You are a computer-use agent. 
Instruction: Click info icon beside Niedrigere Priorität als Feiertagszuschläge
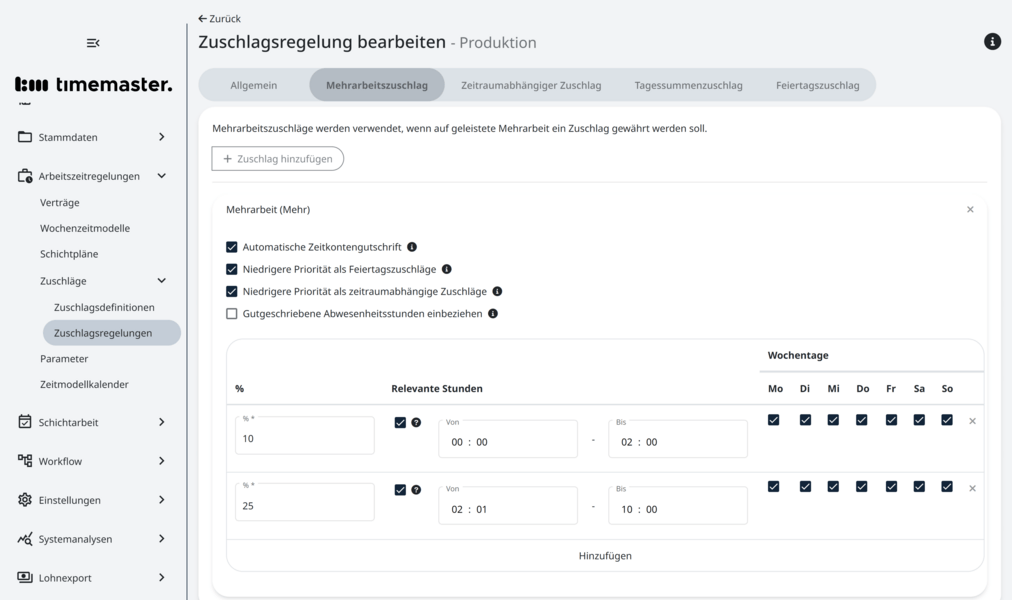[447, 269]
